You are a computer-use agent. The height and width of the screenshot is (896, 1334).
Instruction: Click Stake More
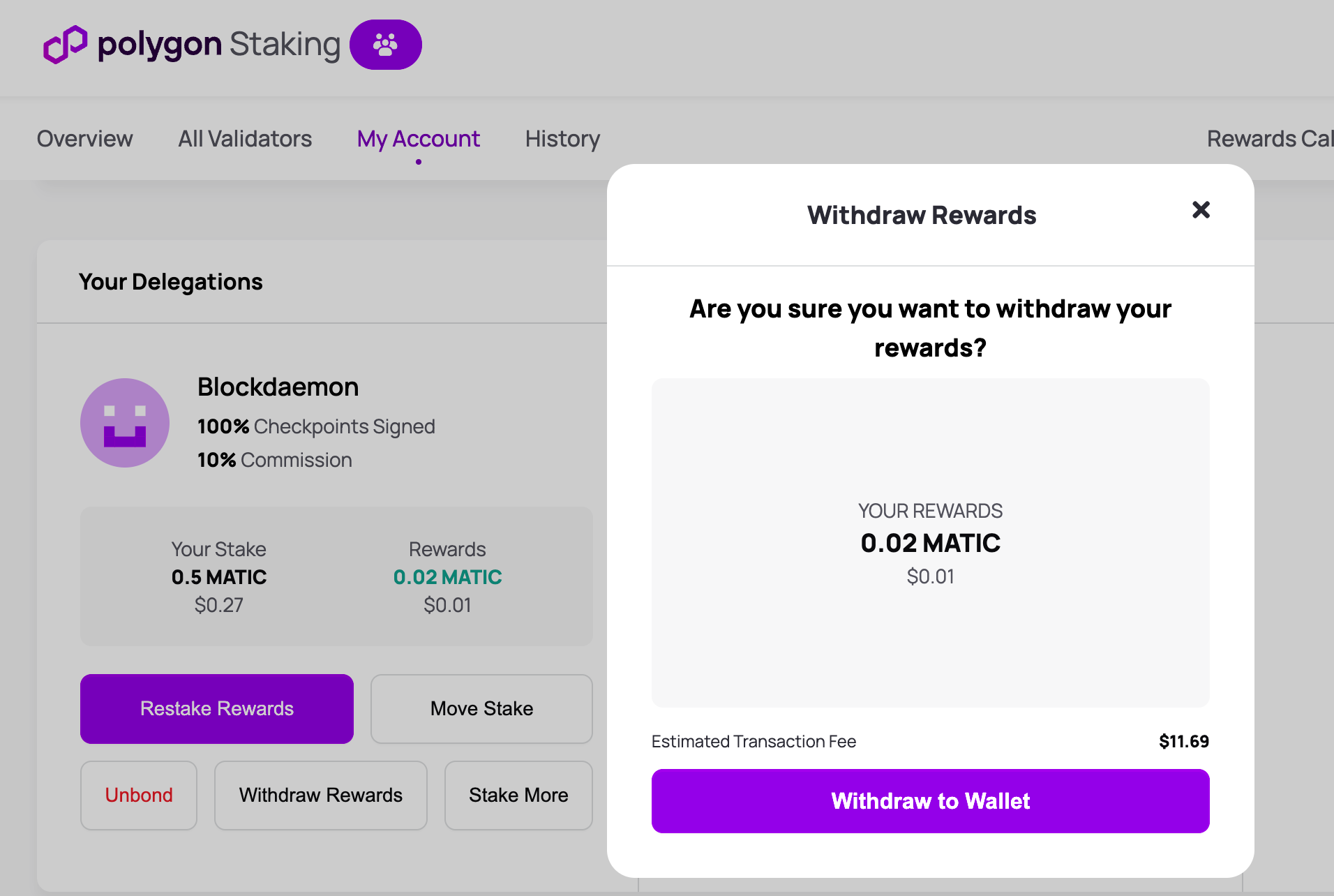pyautogui.click(x=518, y=795)
